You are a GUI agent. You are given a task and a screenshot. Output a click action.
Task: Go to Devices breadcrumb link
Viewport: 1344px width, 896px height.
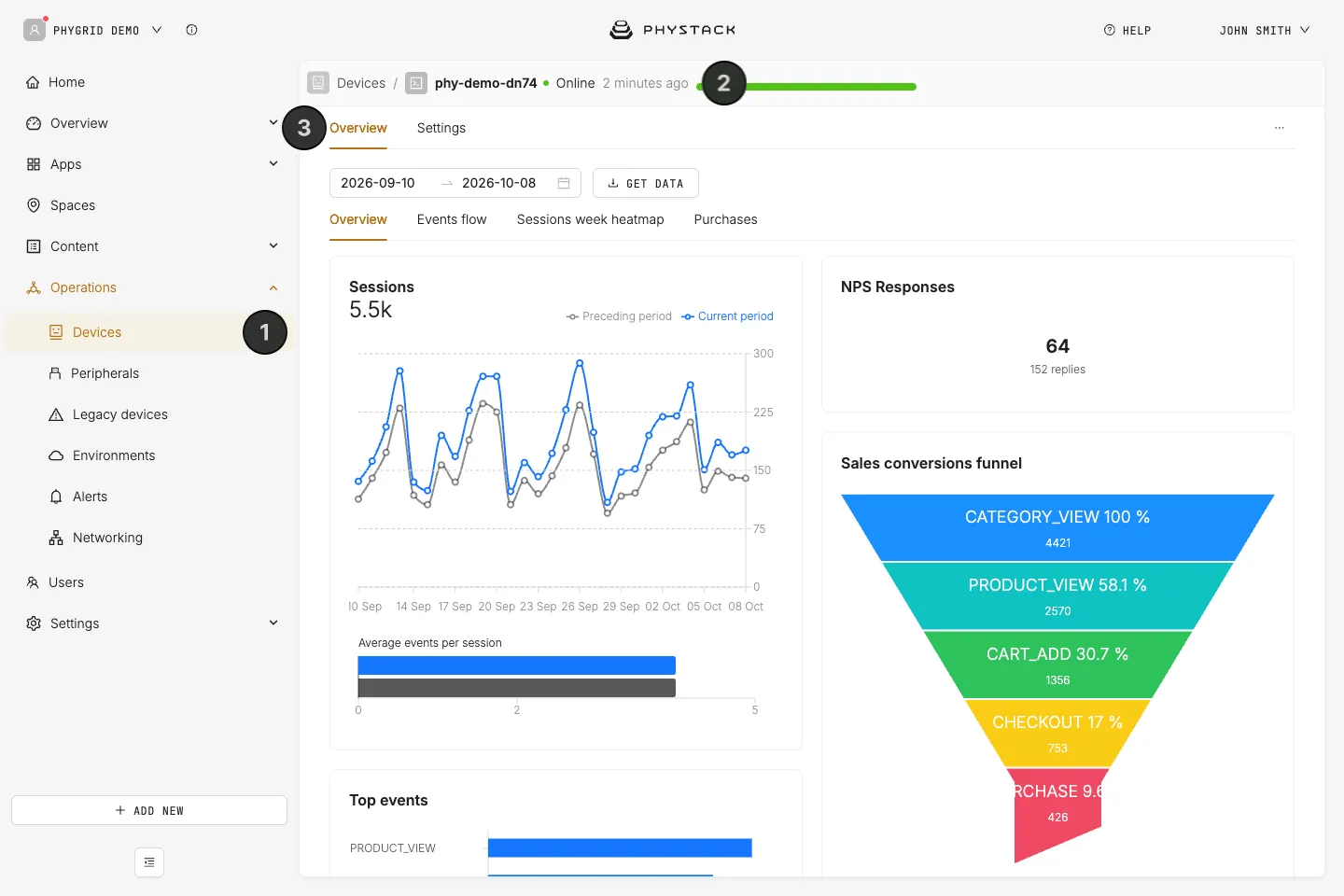[361, 83]
